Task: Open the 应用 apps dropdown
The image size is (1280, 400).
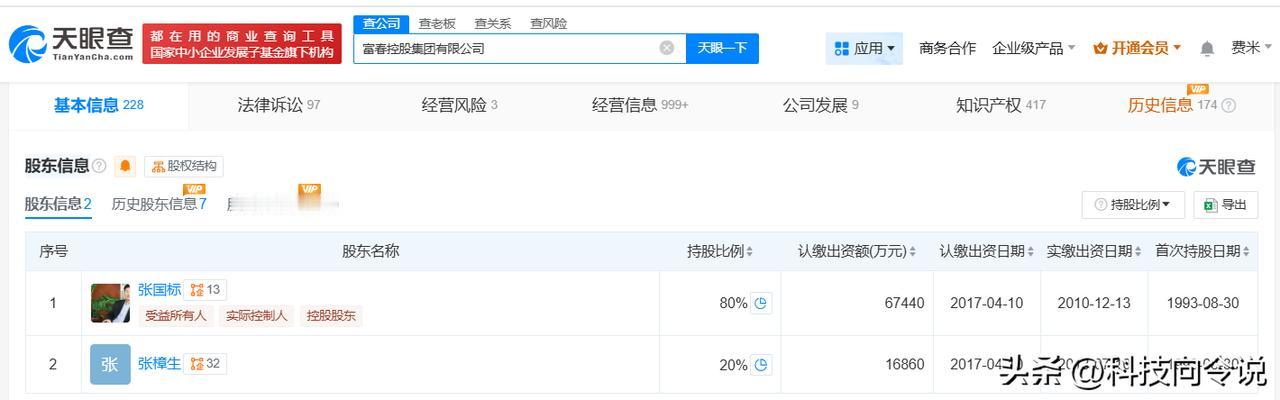Action: coord(865,48)
